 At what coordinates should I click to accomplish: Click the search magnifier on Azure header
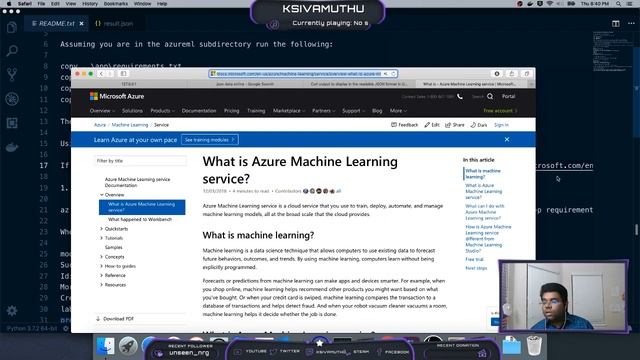coord(490,96)
